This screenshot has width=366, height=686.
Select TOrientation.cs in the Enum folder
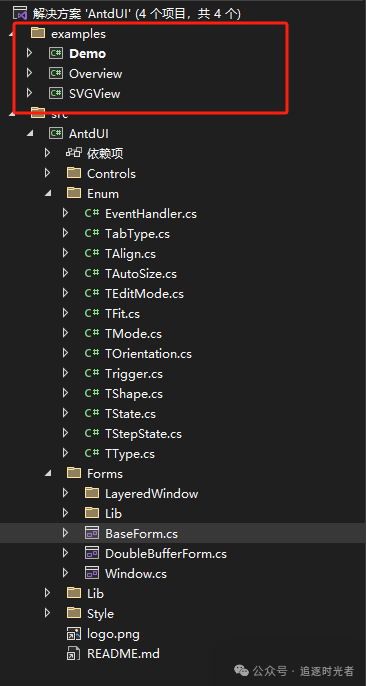(x=148, y=354)
